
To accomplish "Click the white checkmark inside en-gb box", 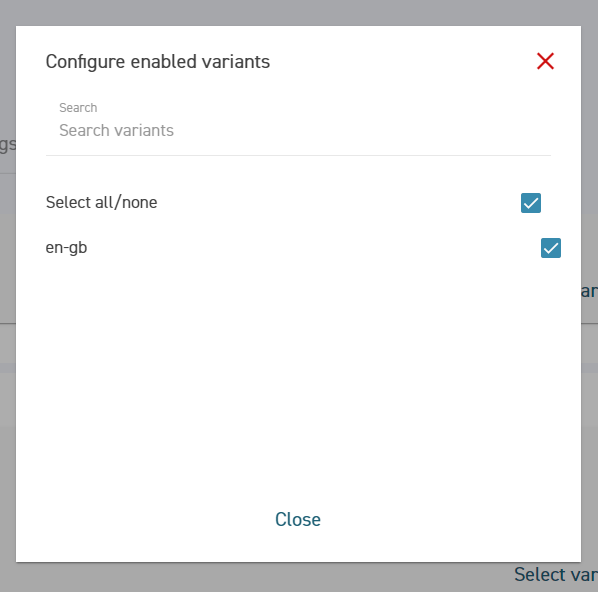I will 551,248.
